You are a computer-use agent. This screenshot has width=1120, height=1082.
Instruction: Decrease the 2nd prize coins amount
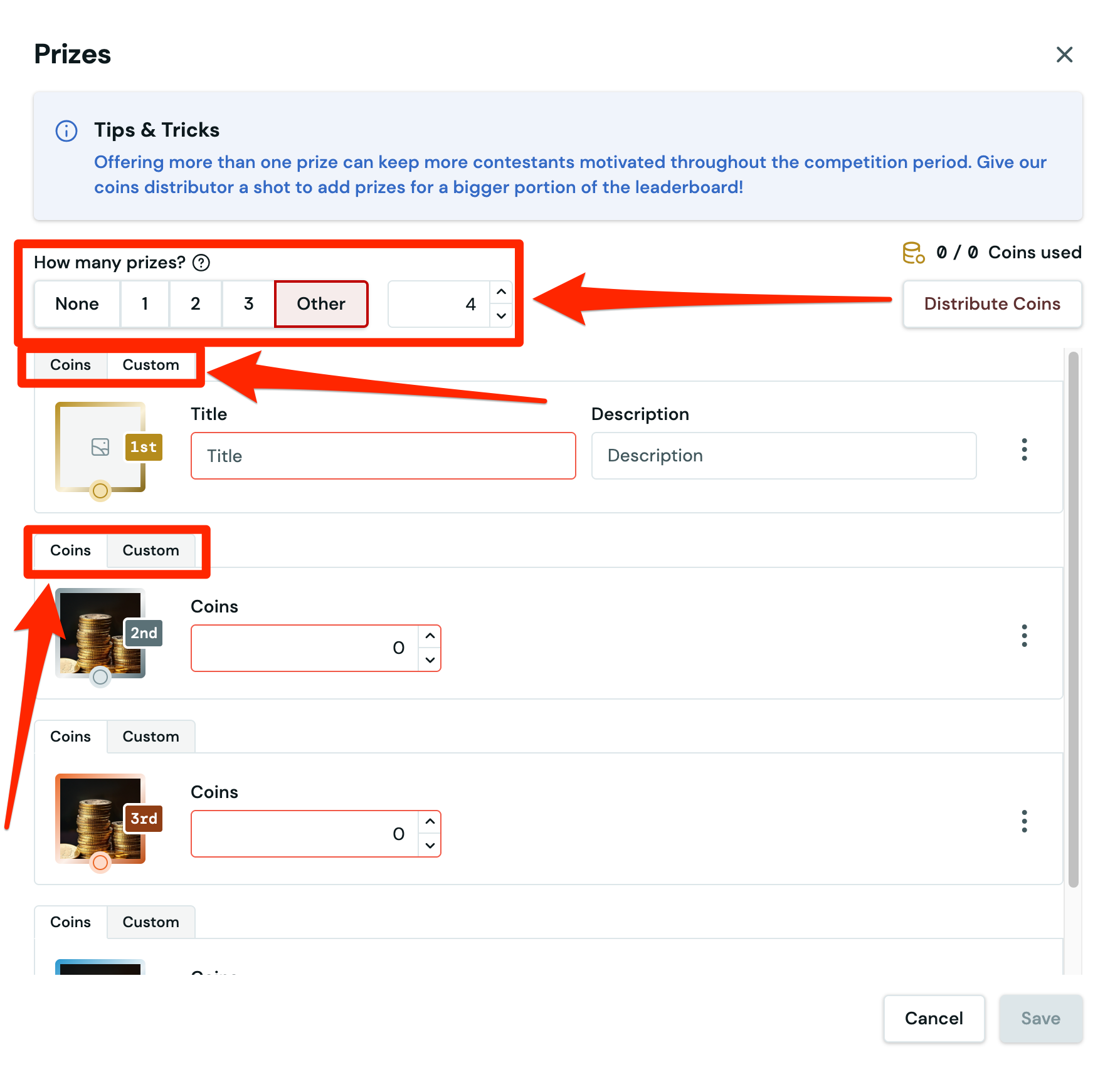pos(430,659)
